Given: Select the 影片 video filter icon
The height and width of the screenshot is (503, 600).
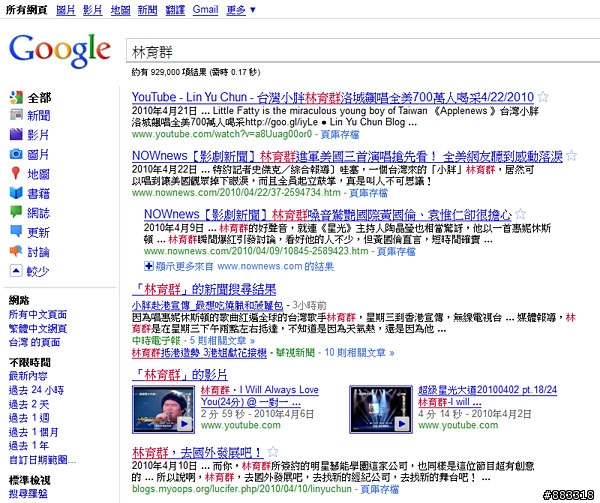Looking at the screenshot, I should click(x=16, y=134).
